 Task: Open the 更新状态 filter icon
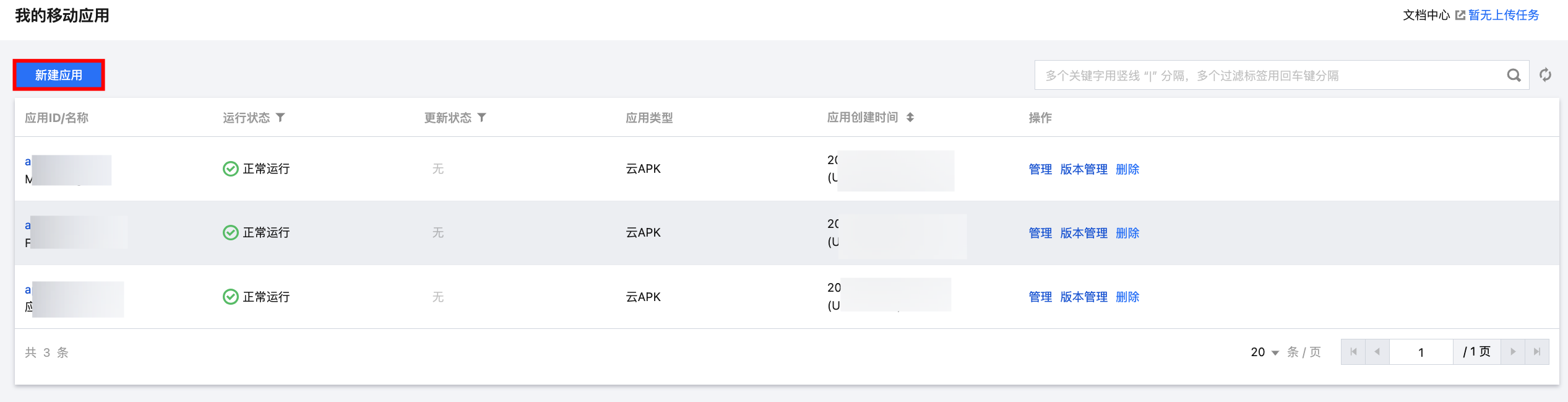[x=482, y=118]
